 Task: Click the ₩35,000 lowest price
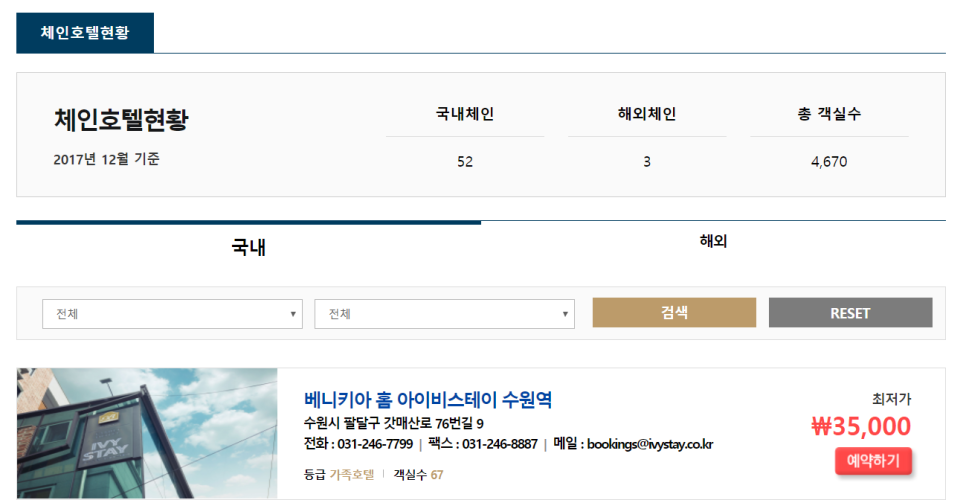[x=861, y=426]
